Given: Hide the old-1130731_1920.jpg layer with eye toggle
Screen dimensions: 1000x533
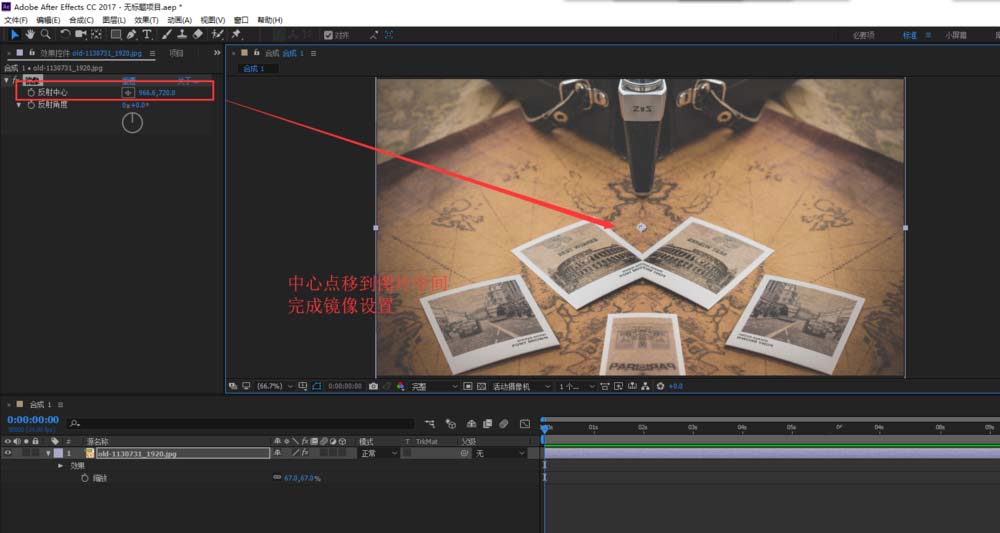Looking at the screenshot, I should coord(8,453).
